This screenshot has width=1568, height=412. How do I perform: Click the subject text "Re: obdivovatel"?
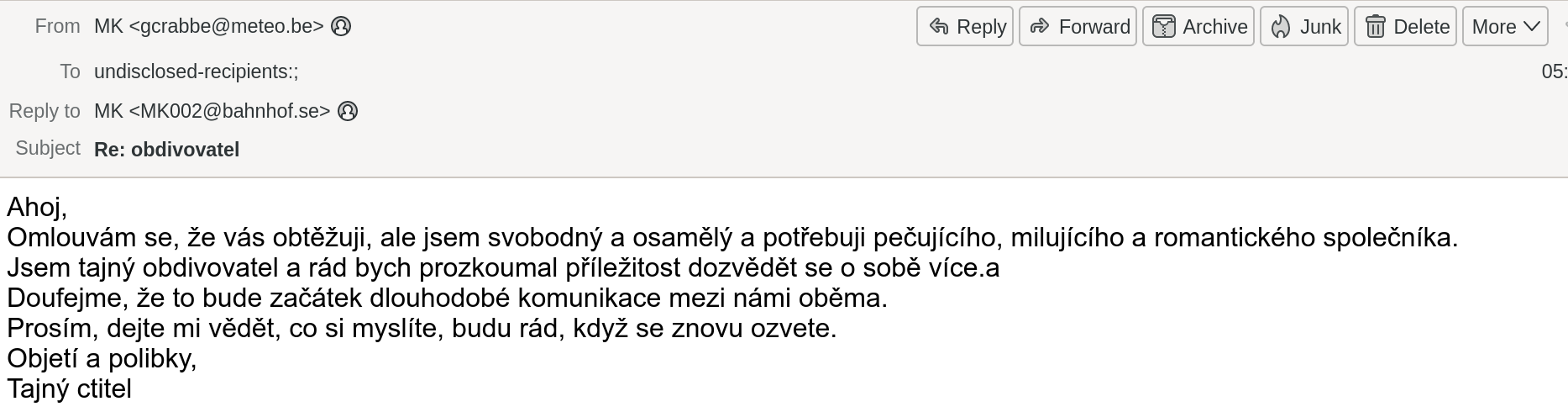tap(166, 150)
